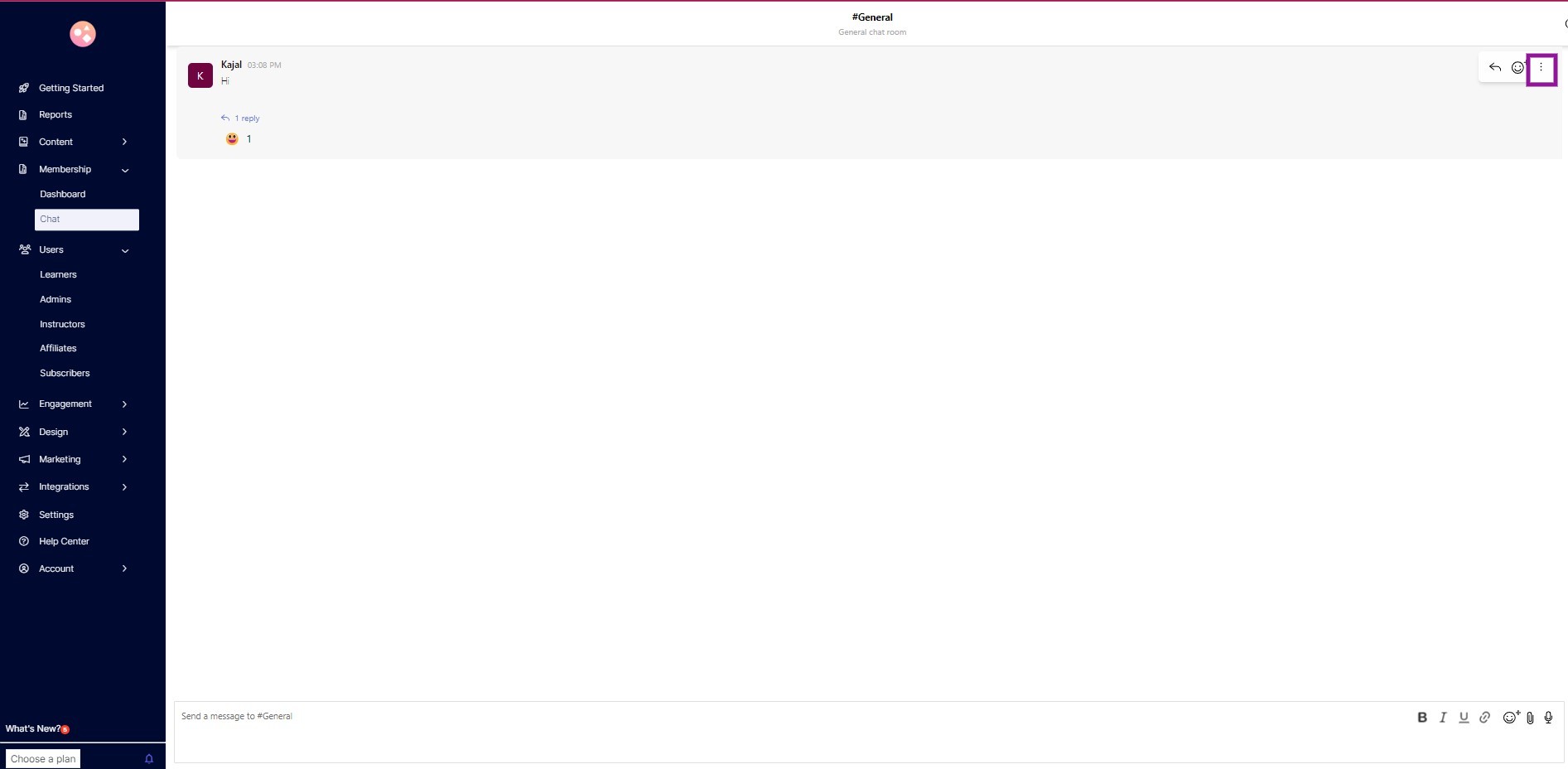
Task: Open emoji picker in message composer
Action: tap(1511, 718)
